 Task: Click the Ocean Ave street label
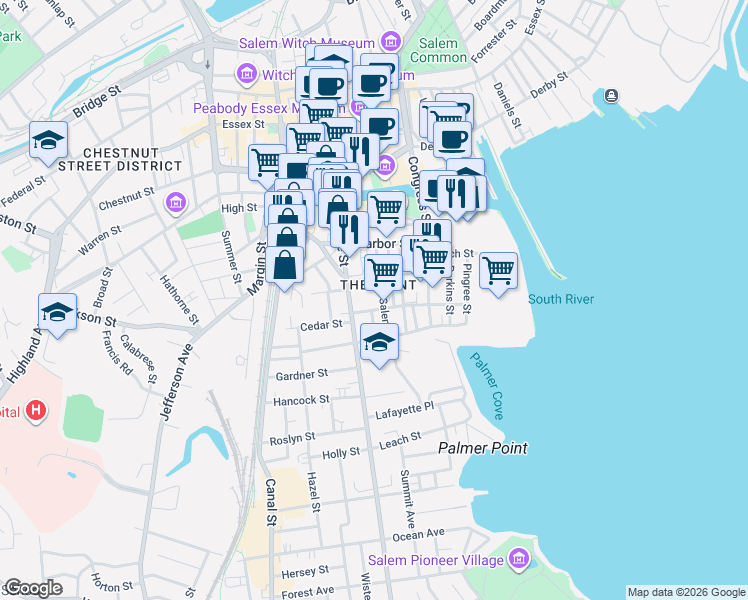coord(418,534)
